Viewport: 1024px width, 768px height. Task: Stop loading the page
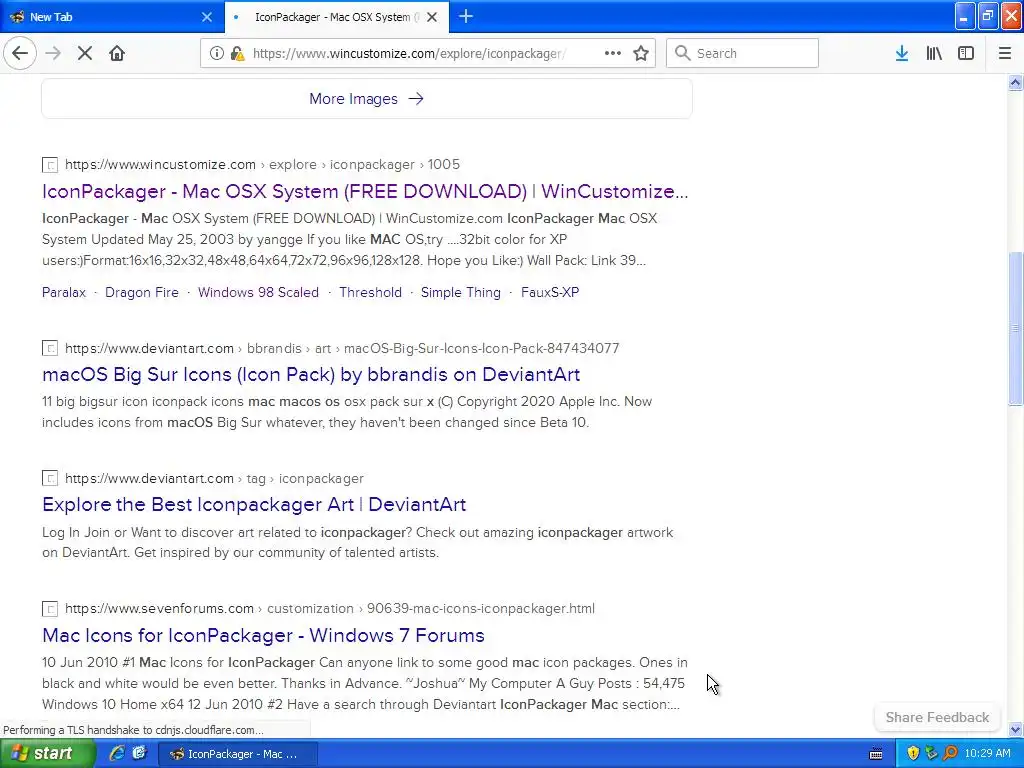click(85, 53)
